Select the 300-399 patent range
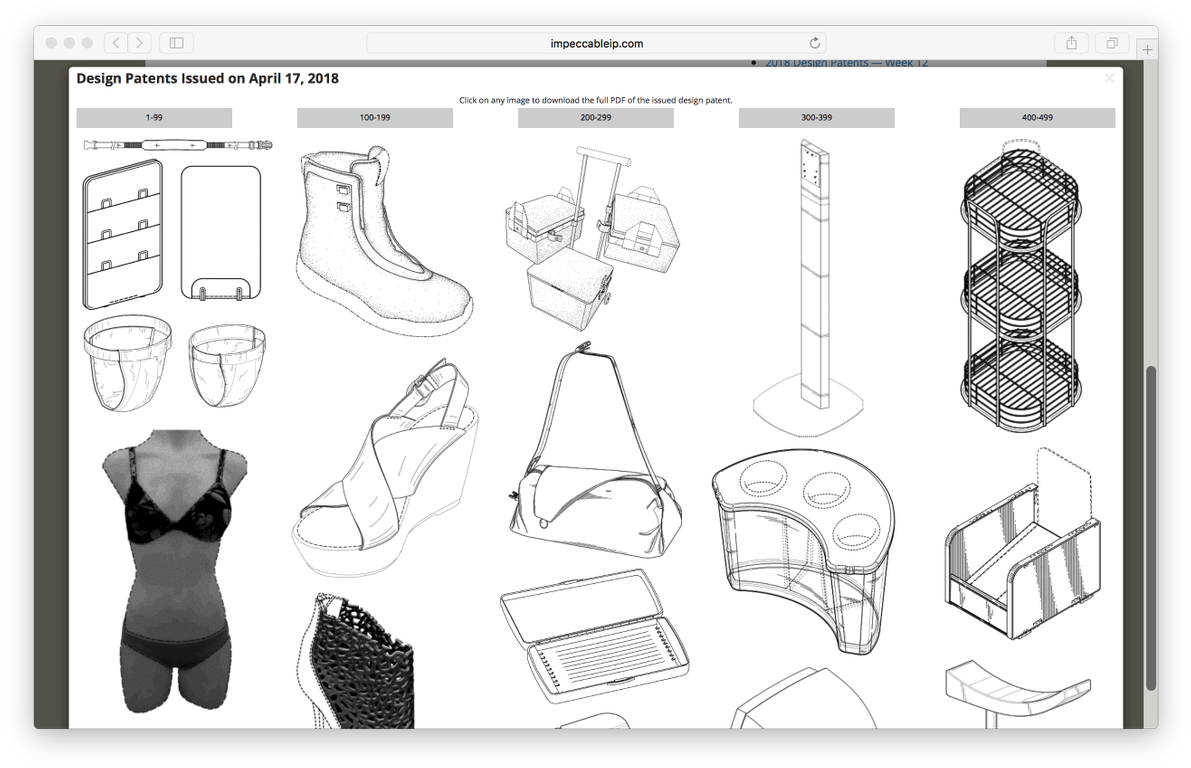Viewport: 1191px width, 768px height. 816,117
